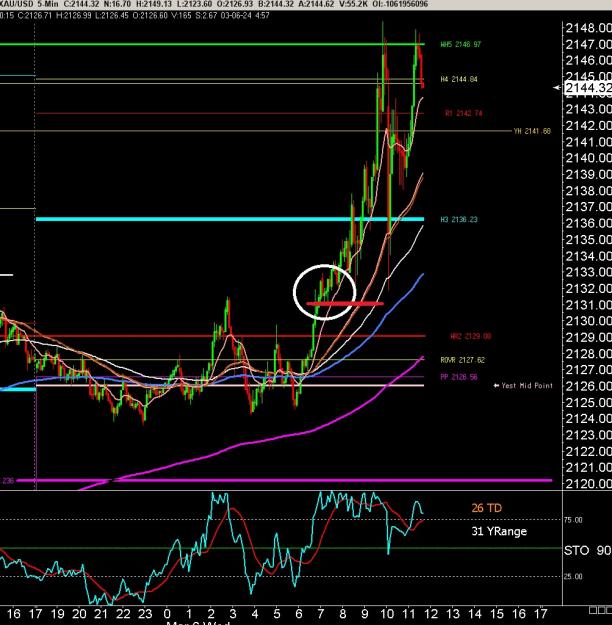This screenshot has height=625, width=612.
Task: Click the 75.00 stochastic level value
Action: pyautogui.click(x=573, y=520)
